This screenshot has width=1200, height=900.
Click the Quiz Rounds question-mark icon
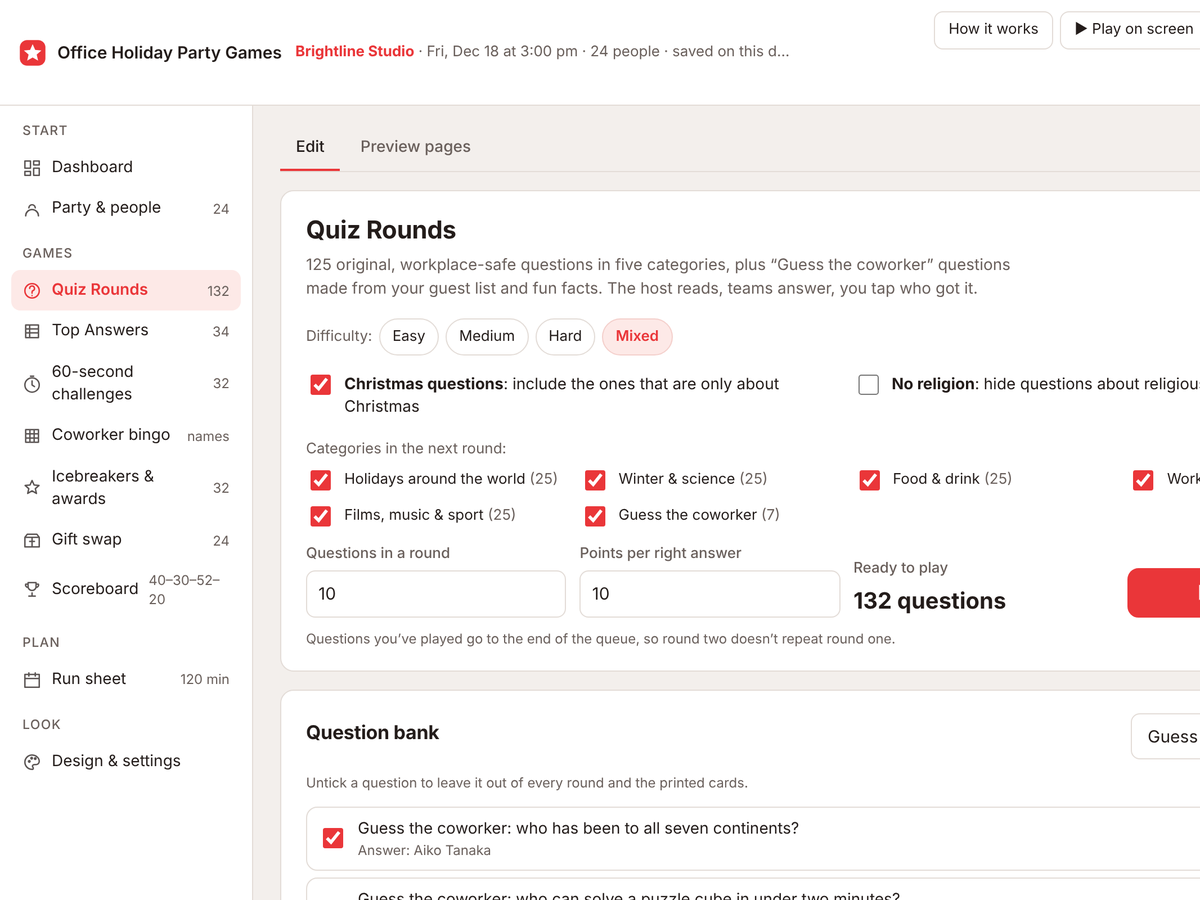coord(32,290)
